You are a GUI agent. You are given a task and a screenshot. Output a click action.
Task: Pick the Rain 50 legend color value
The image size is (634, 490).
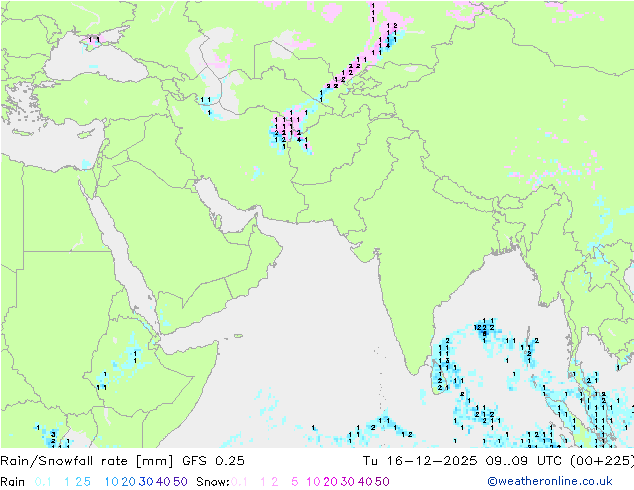pyautogui.click(x=180, y=482)
